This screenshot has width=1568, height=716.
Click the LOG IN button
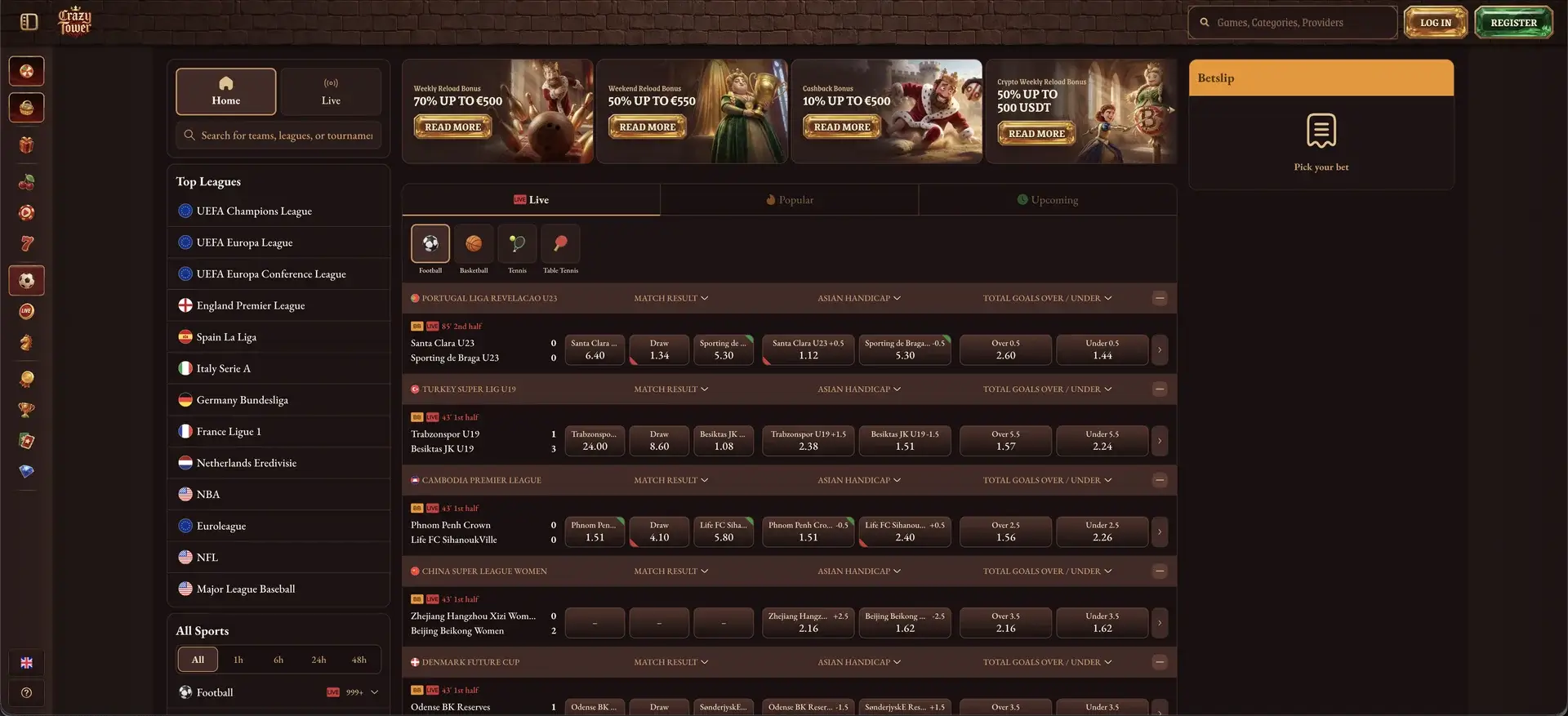tap(1436, 23)
